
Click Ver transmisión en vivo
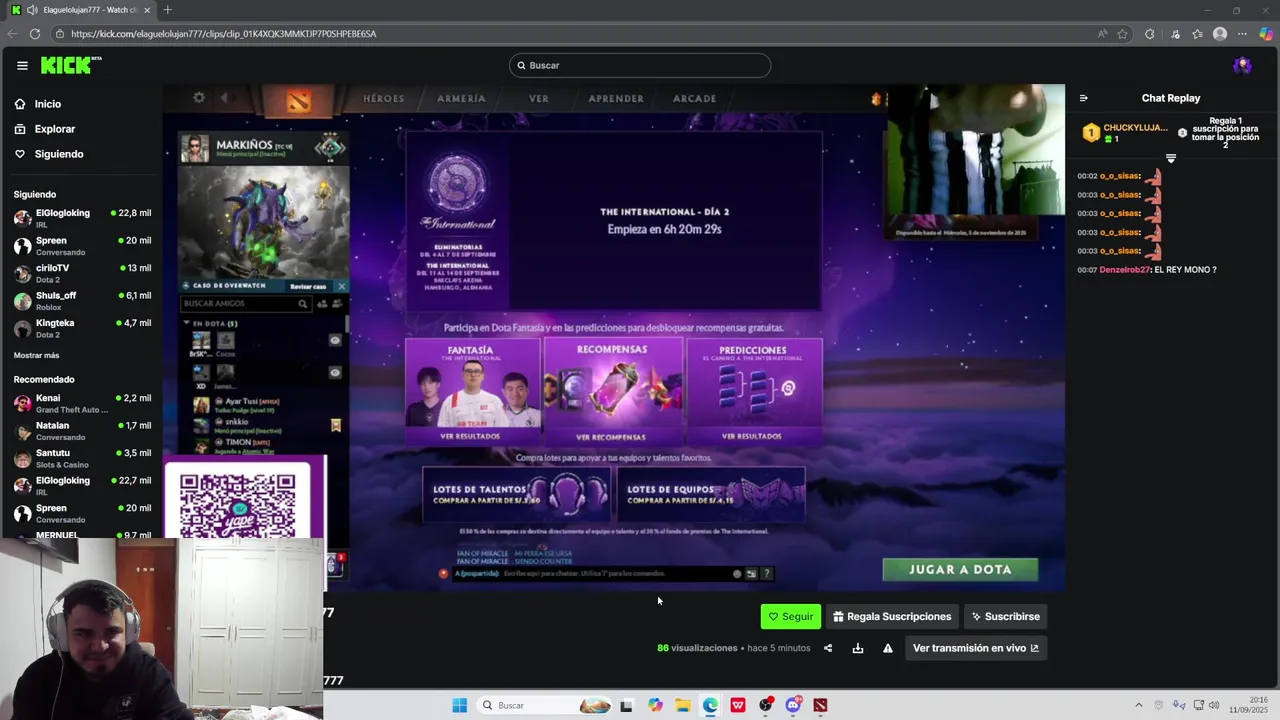pyautogui.click(x=975, y=648)
